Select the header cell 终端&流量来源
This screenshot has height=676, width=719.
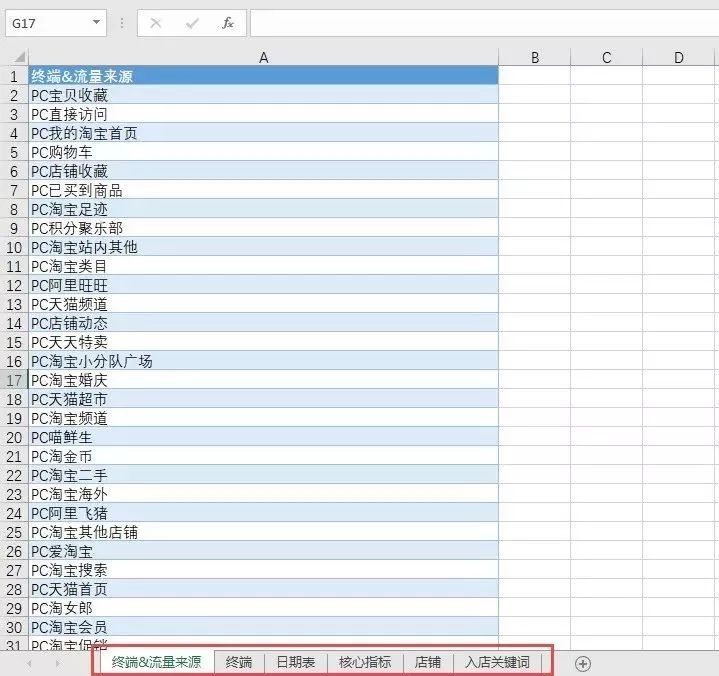263,76
